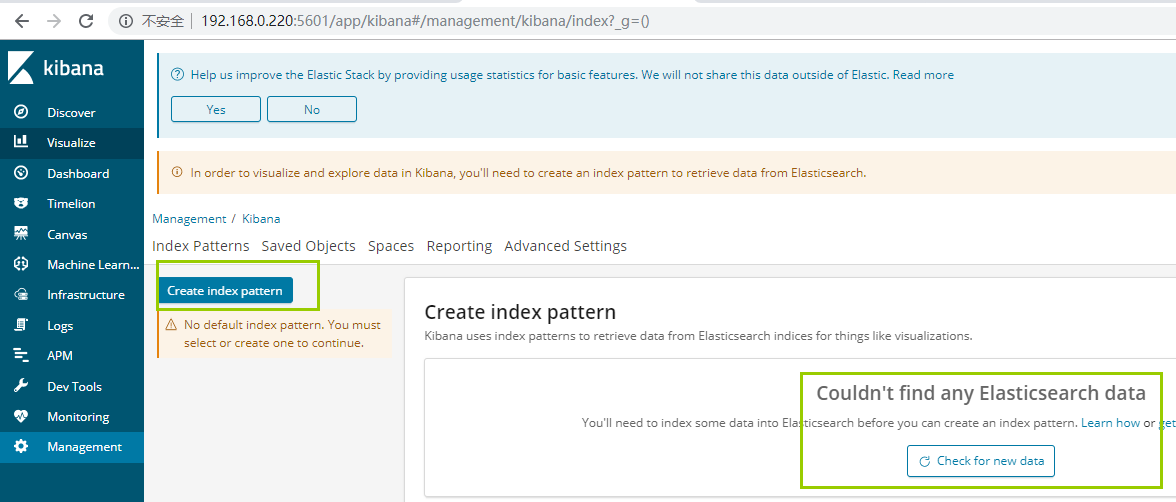Click the Kibana breadcrumb link

tap(261, 218)
